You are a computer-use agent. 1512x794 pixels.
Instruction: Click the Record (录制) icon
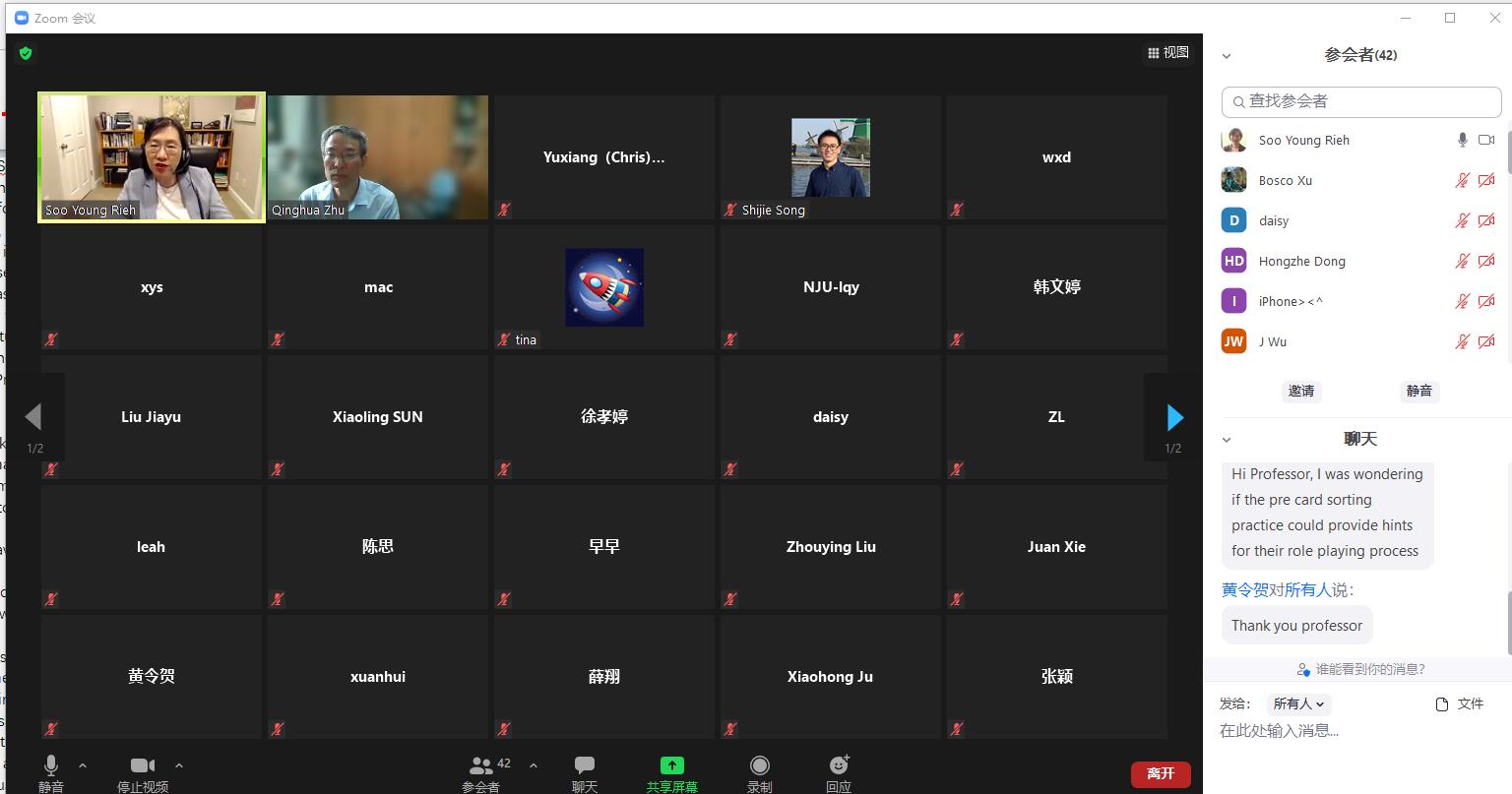759,766
